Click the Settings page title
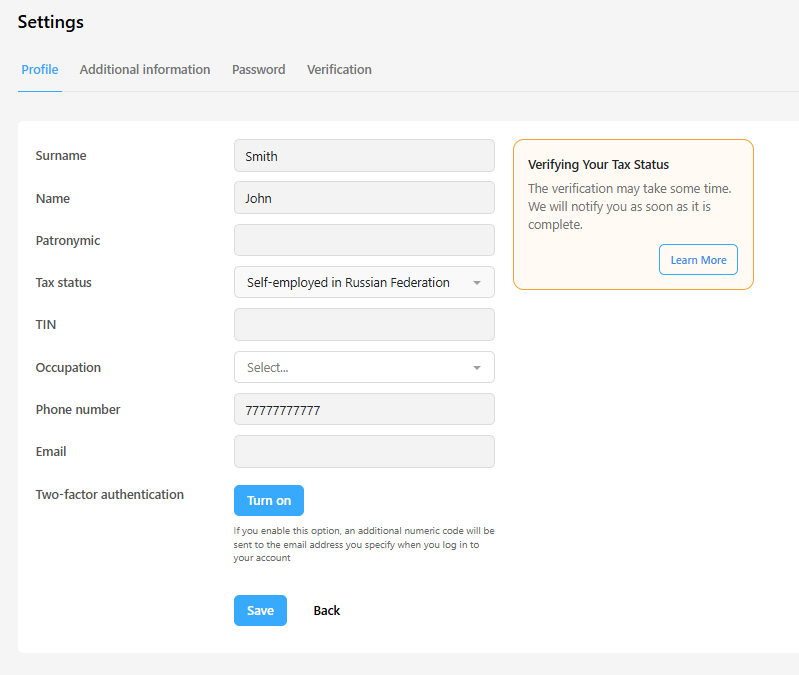The image size is (799, 675). click(50, 22)
